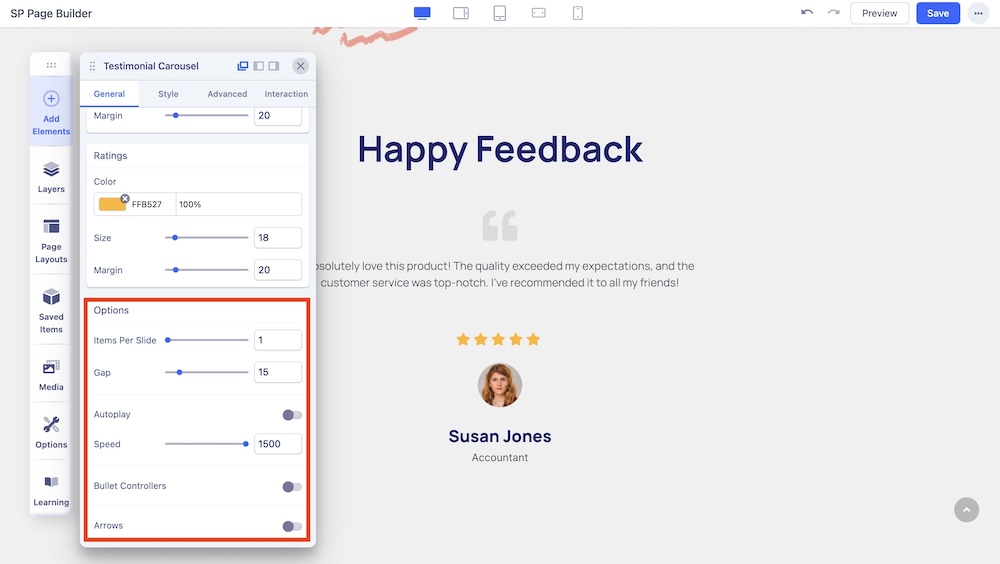1000x564 pixels.
Task: Enable the Autoplay toggle
Action: 291,415
